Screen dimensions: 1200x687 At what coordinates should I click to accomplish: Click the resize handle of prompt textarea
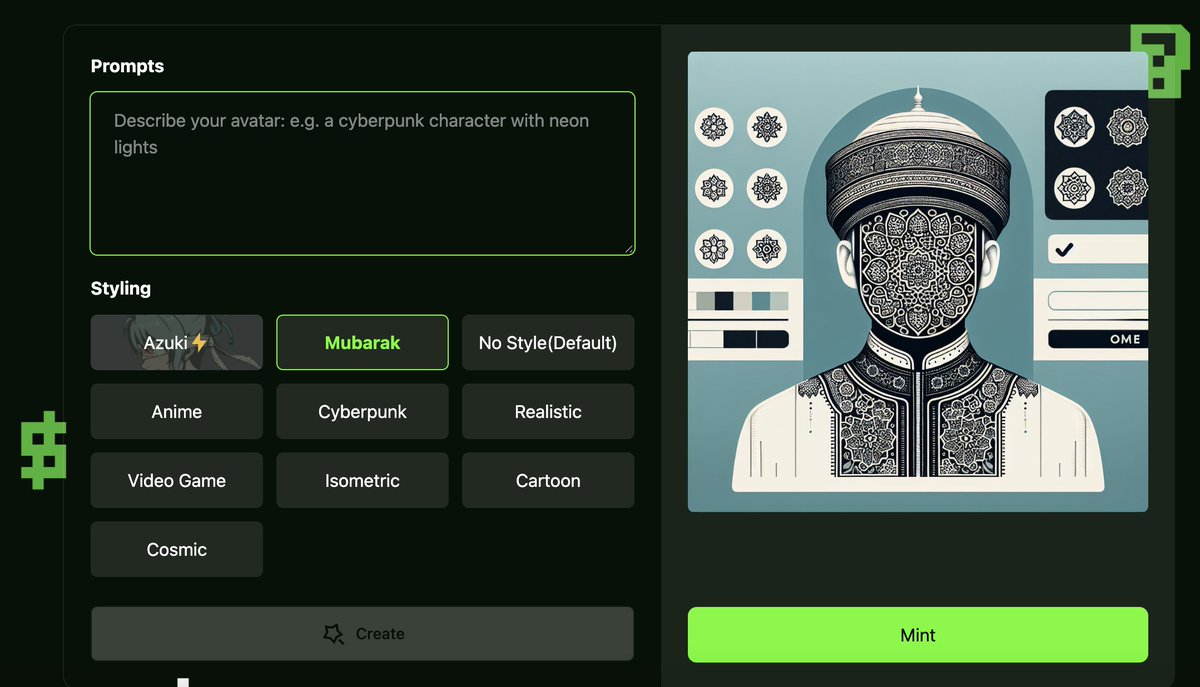(x=628, y=248)
